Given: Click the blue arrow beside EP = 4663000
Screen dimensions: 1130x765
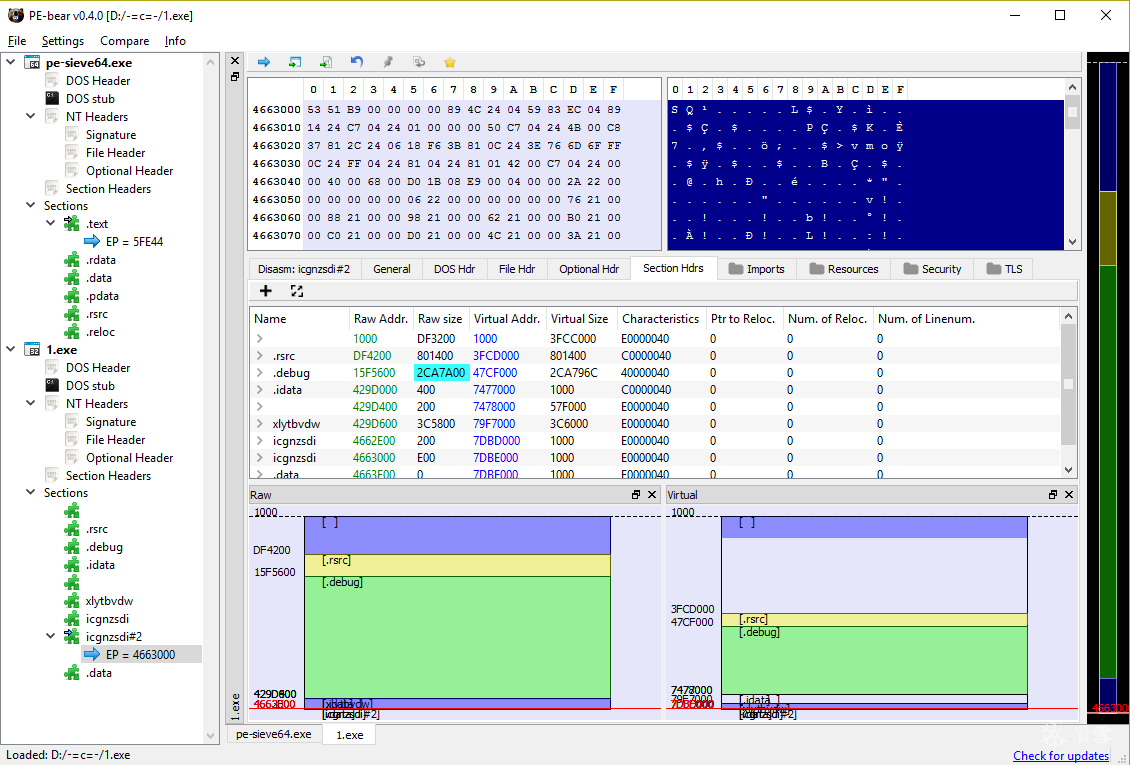Looking at the screenshot, I should click(92, 655).
